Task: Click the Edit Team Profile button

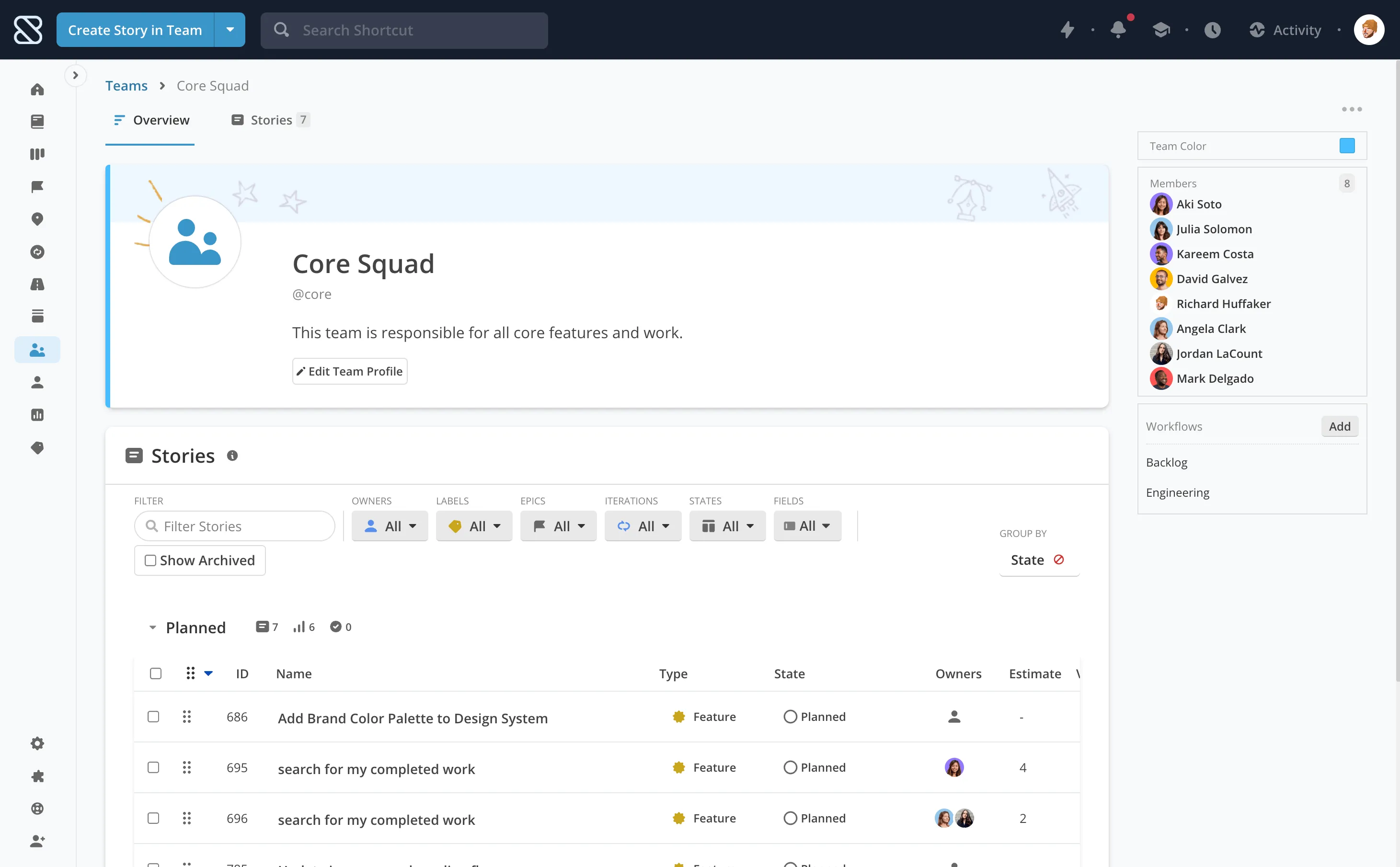Action: [350, 371]
